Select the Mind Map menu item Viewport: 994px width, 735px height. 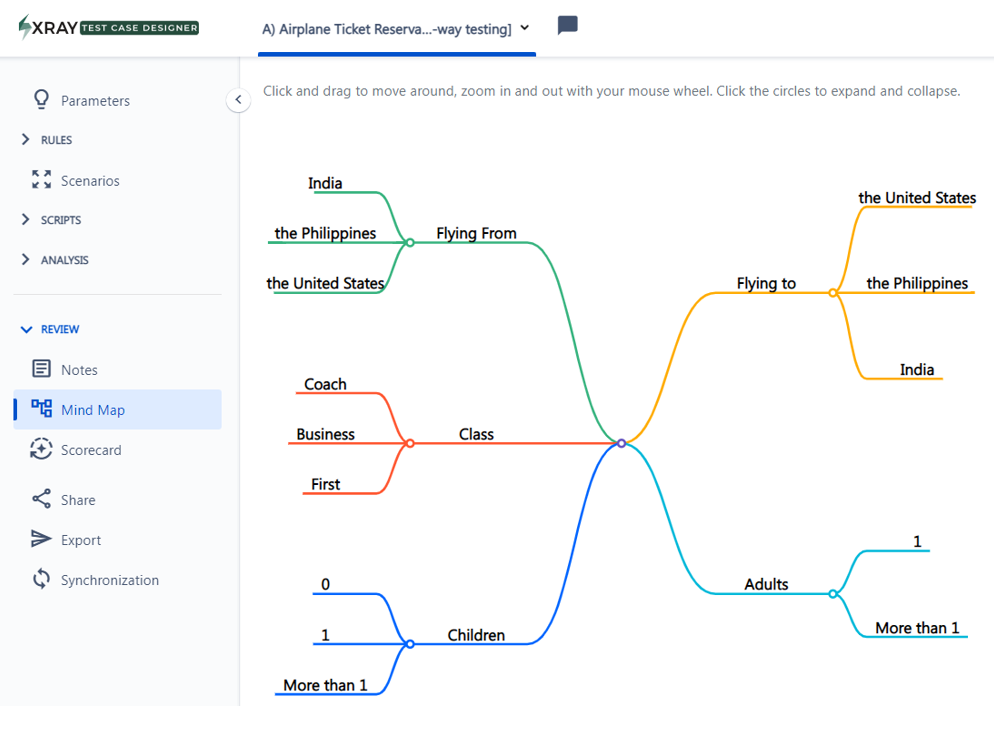[92, 410]
